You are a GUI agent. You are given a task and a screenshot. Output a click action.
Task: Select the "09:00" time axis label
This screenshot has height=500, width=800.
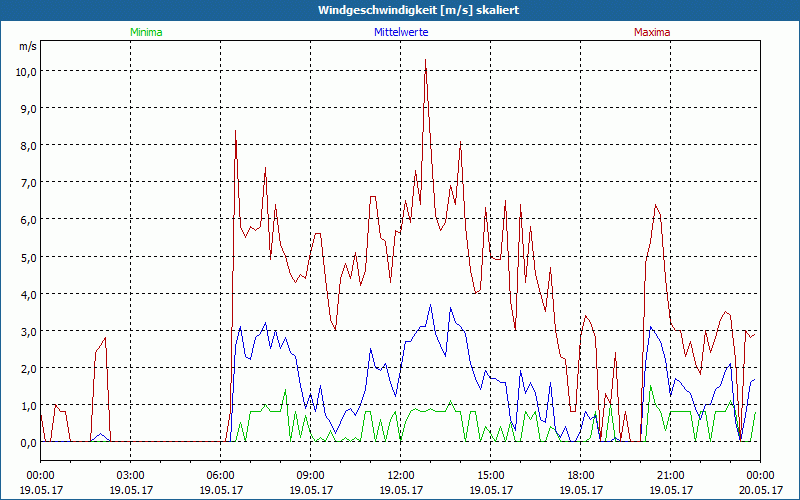(x=310, y=475)
